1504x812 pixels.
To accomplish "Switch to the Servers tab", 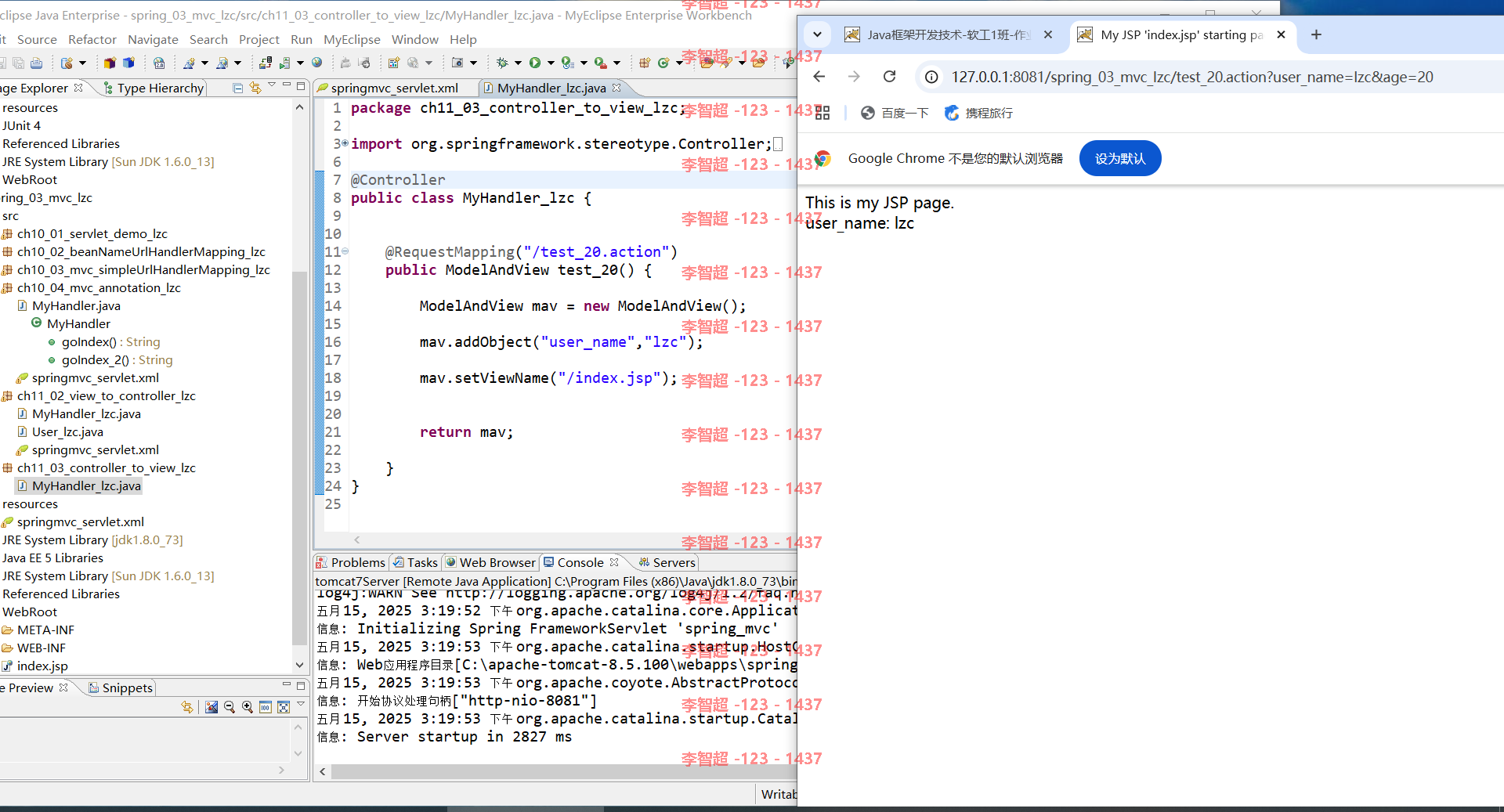I will pyautogui.click(x=667, y=562).
